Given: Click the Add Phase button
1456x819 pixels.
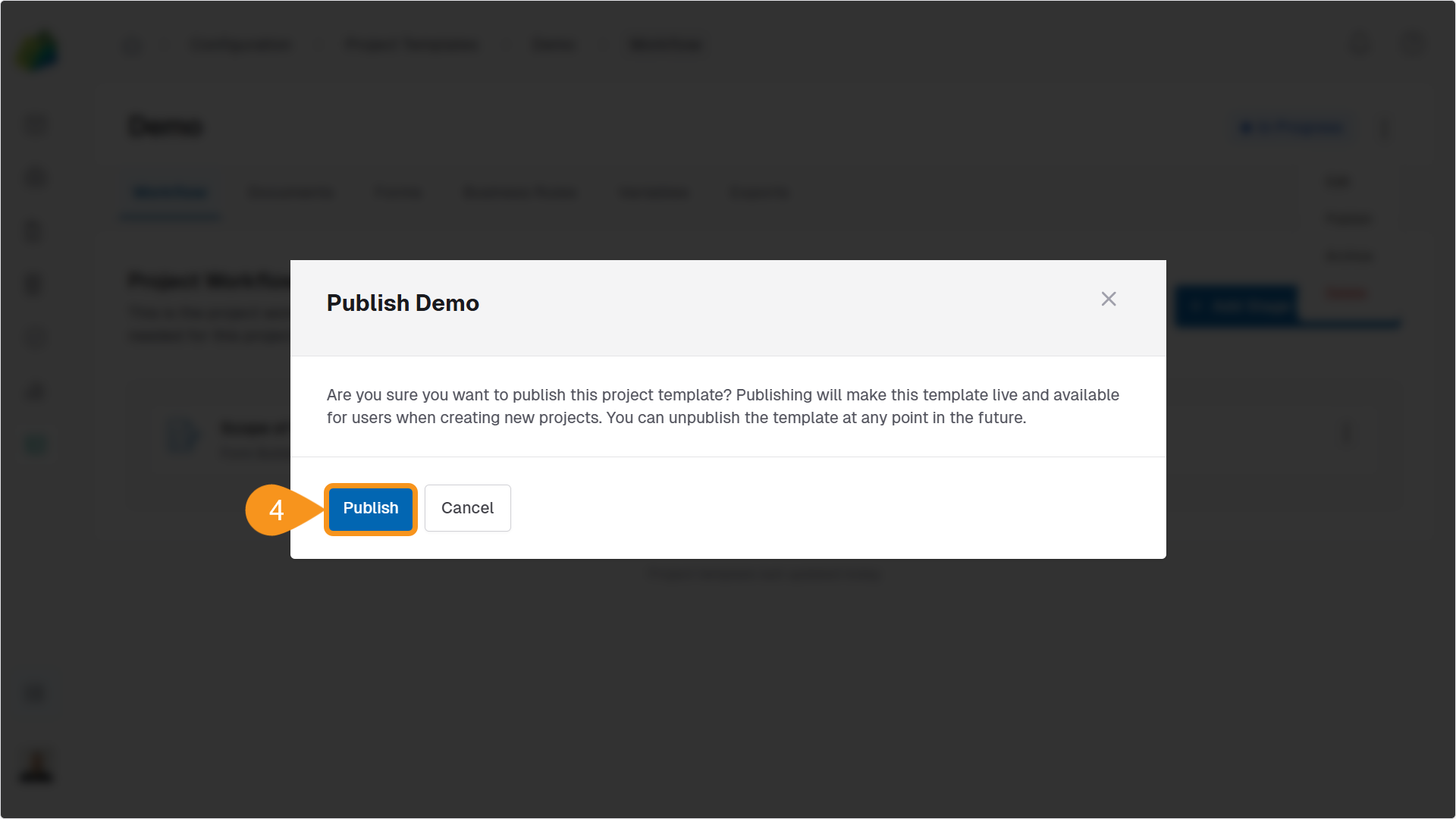Looking at the screenshot, I should pos(1236,306).
